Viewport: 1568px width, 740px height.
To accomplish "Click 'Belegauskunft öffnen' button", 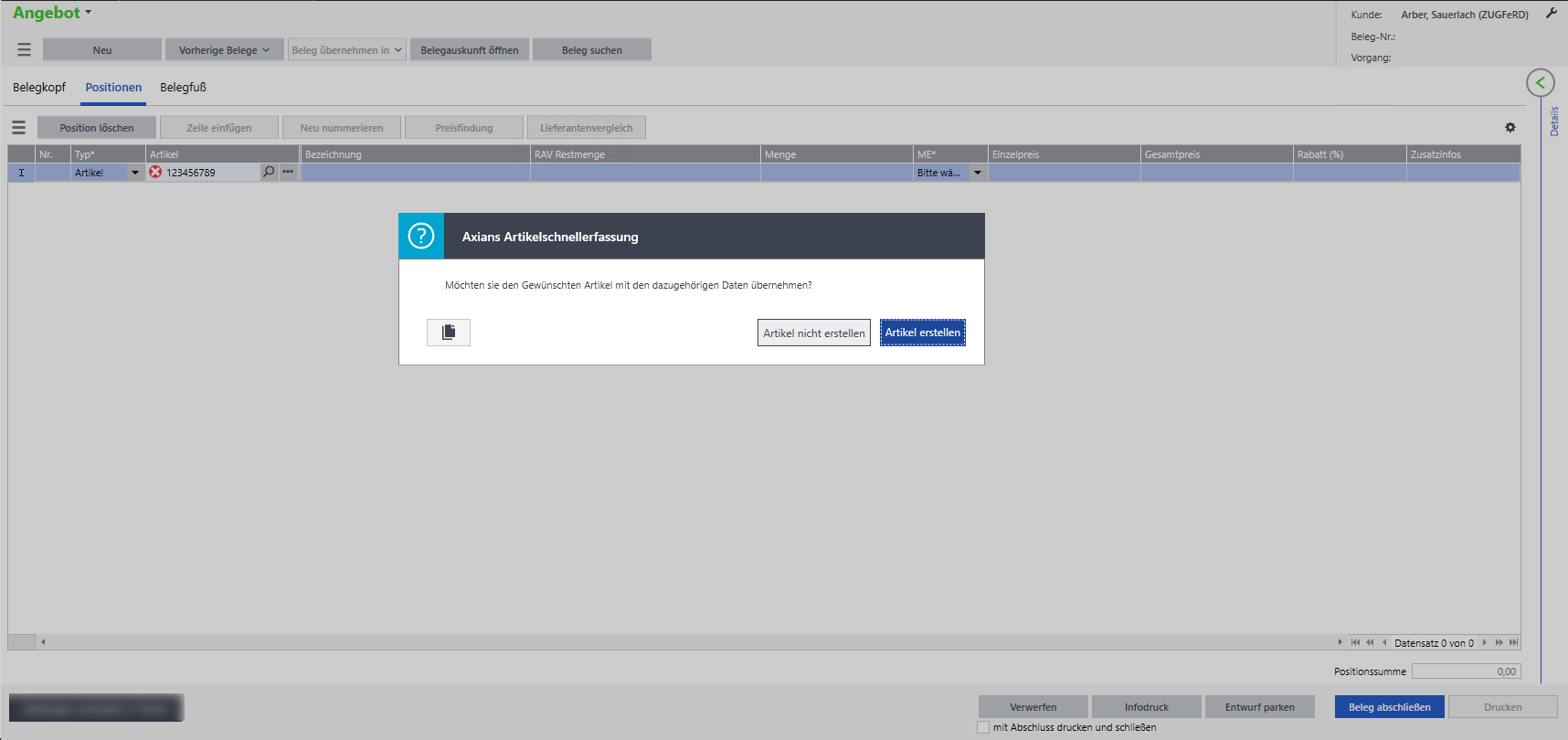I will pos(470,50).
